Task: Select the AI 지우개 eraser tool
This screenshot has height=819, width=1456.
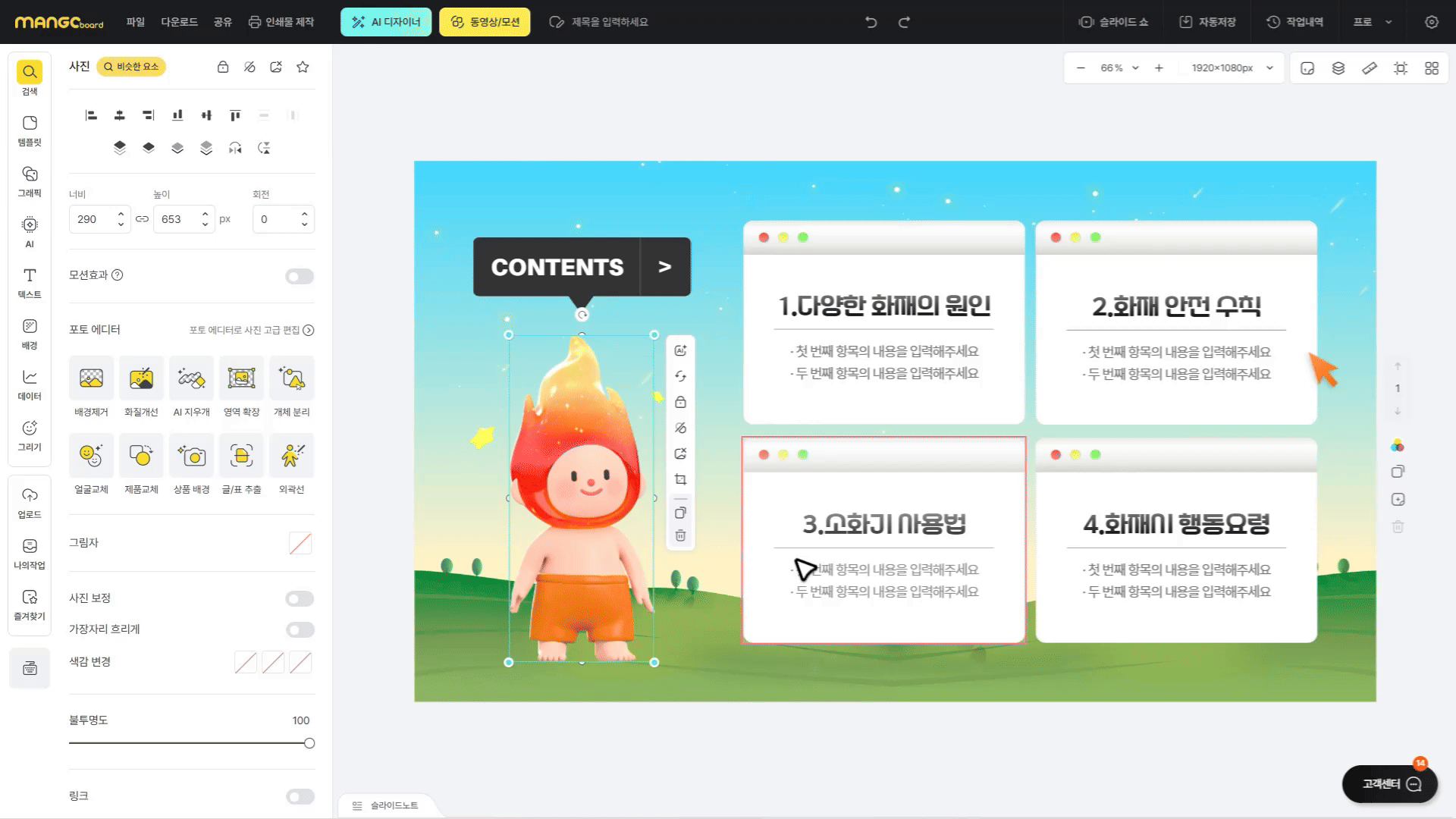Action: tap(191, 378)
